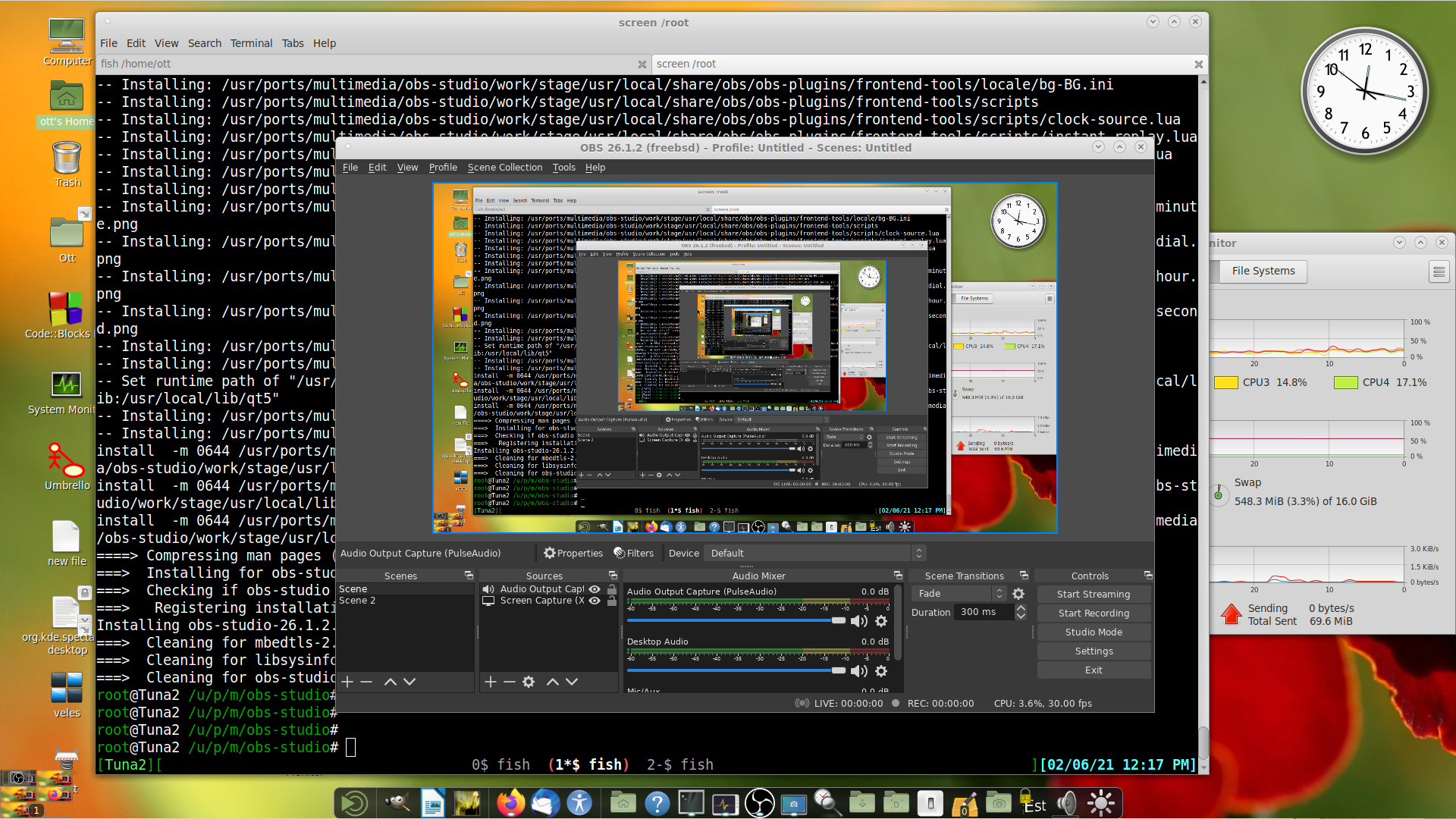
Task: Select Scene 2 in Scenes list
Action: coord(357,601)
